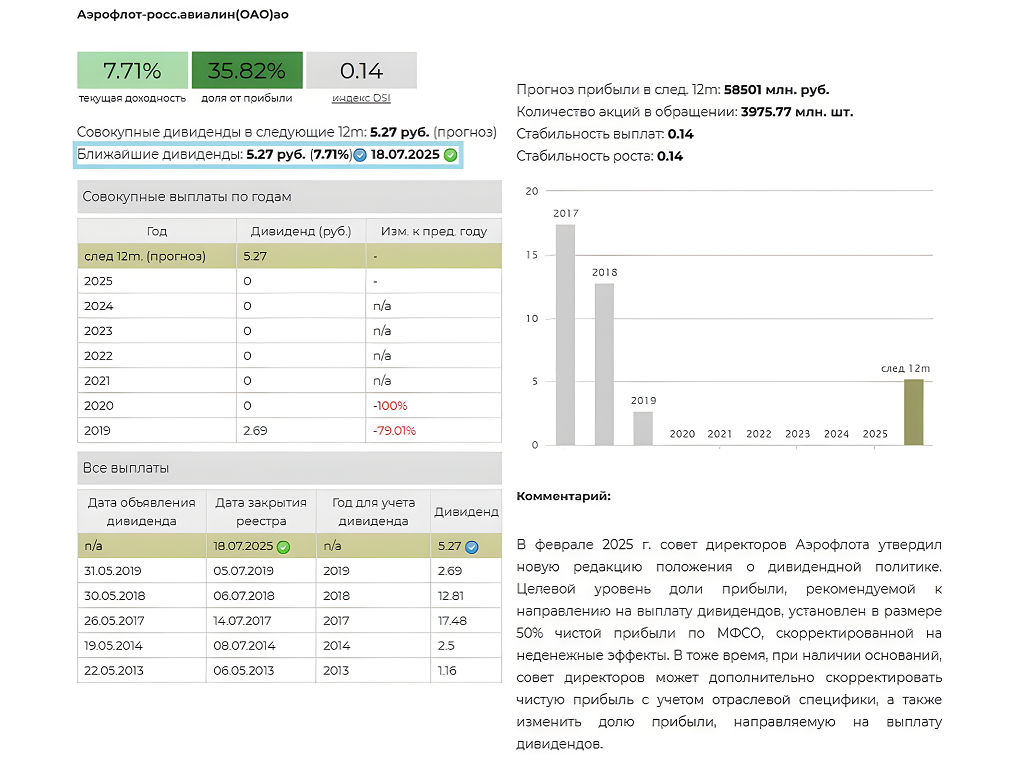This screenshot has width=1024, height=768.
Task: Click the olive 'след. 12m' forecast bar
Action: (914, 412)
